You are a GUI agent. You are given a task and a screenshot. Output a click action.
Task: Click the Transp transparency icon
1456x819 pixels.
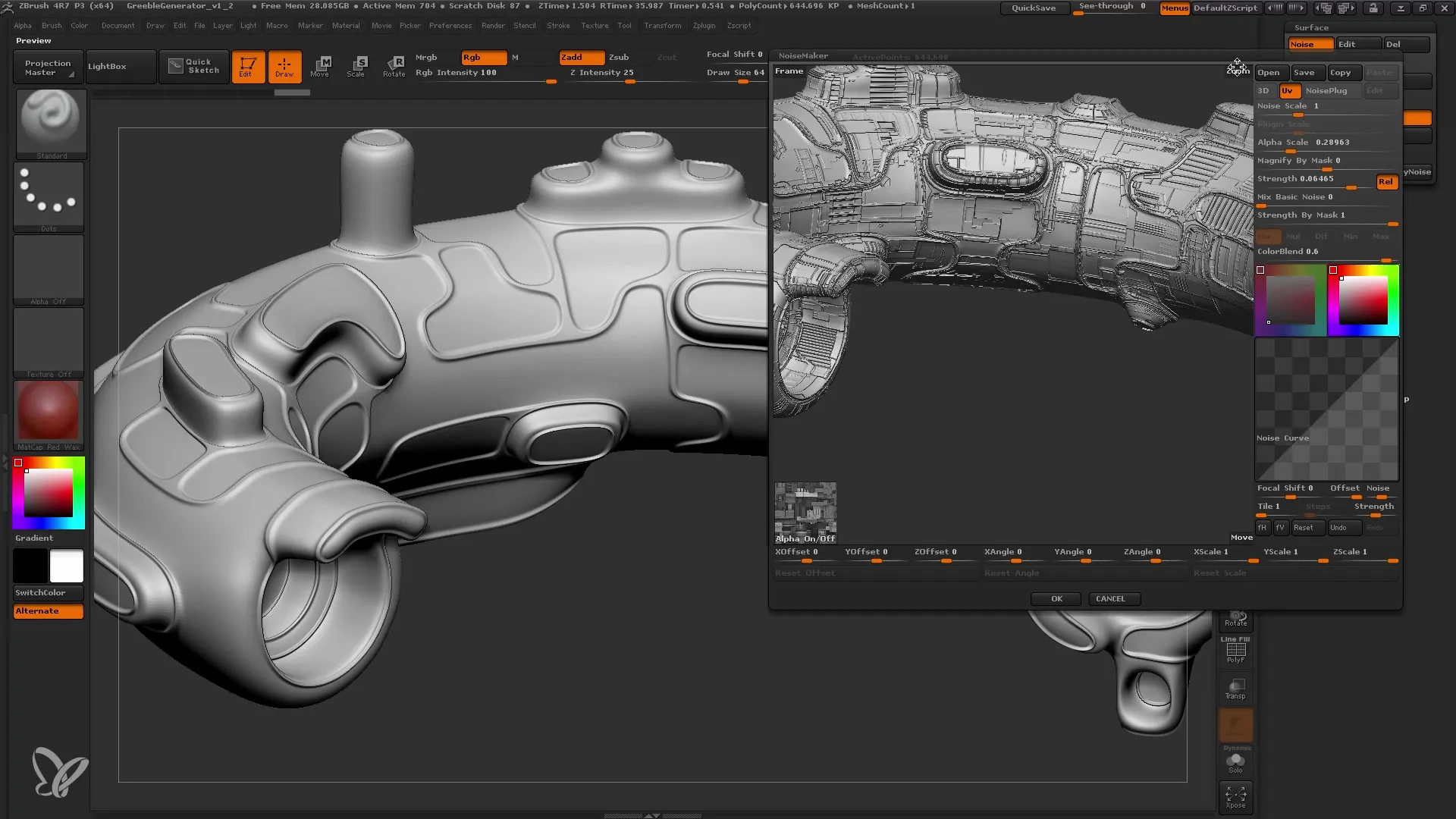(x=1236, y=688)
